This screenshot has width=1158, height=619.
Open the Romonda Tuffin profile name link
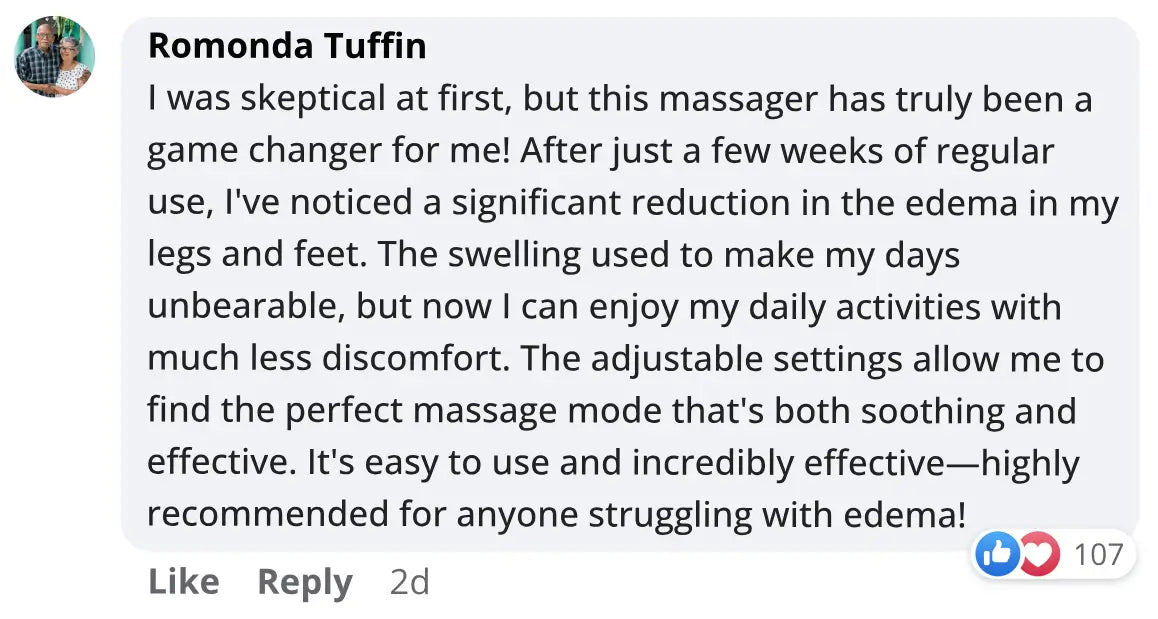[286, 46]
